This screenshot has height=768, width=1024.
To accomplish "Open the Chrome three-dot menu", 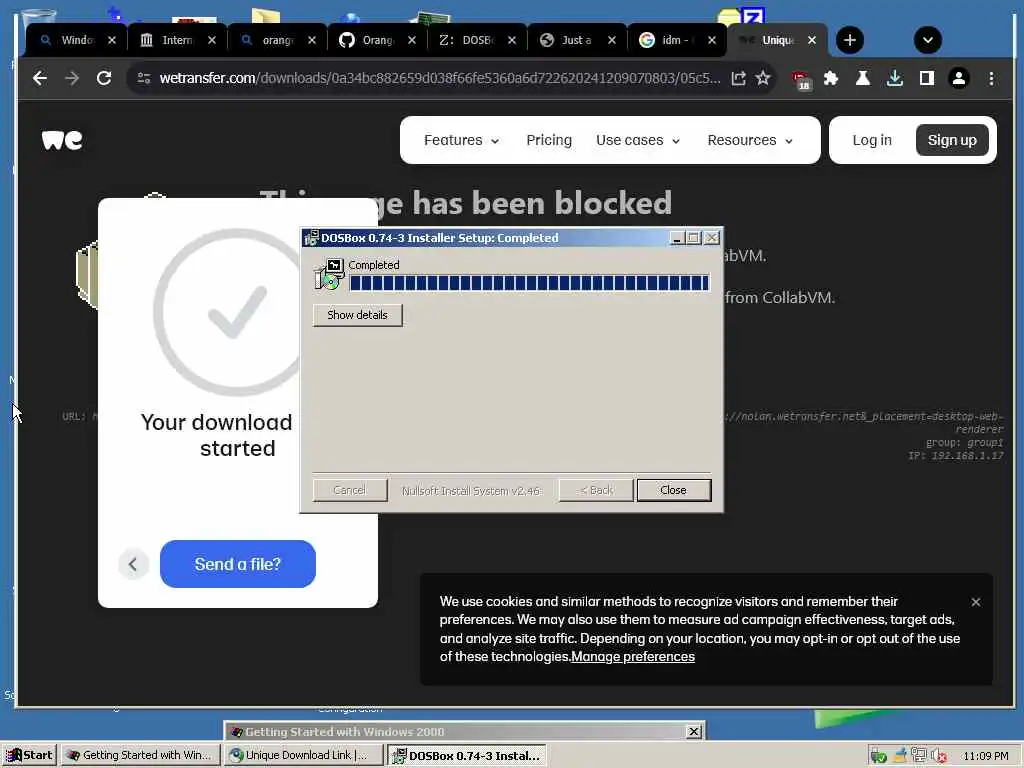I will pyautogui.click(x=991, y=78).
